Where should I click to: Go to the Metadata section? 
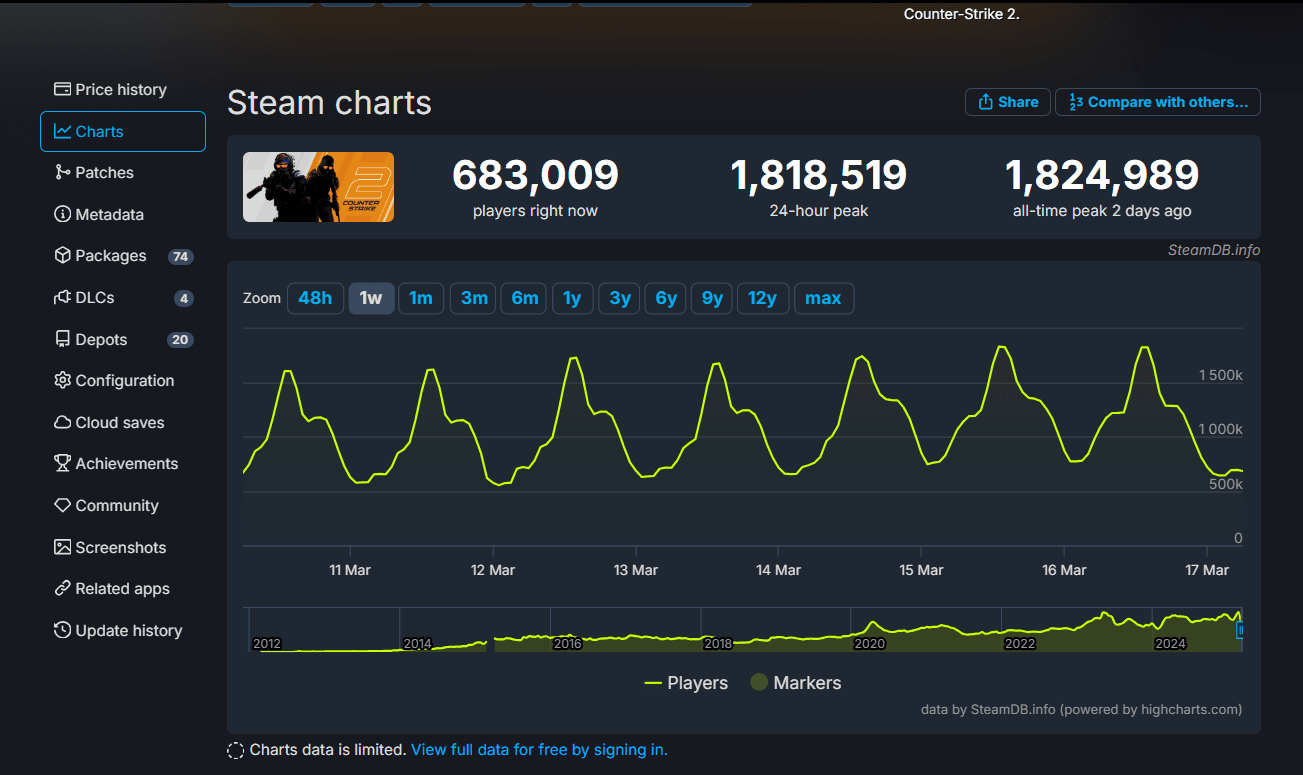[122, 214]
